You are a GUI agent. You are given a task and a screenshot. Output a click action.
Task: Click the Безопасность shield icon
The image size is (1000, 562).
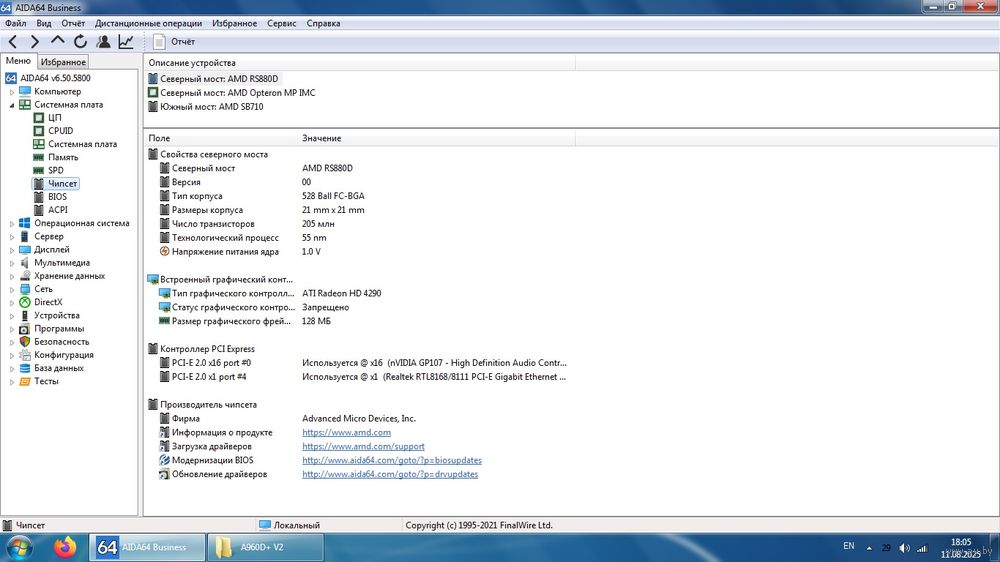click(25, 342)
